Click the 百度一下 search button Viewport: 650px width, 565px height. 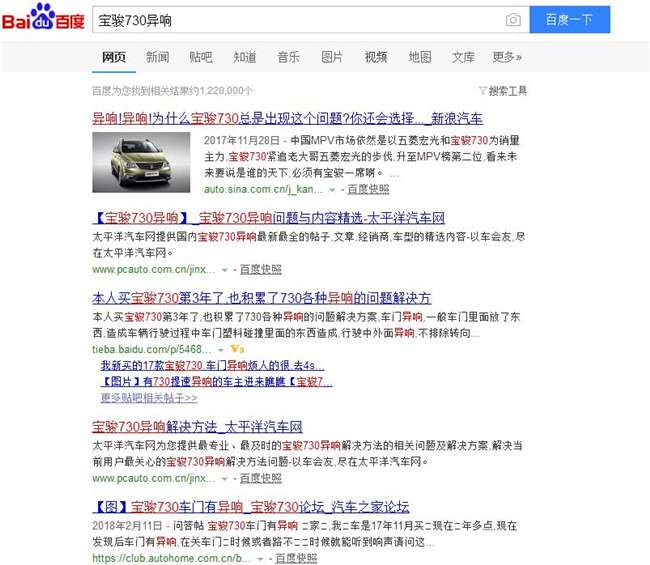coord(570,19)
